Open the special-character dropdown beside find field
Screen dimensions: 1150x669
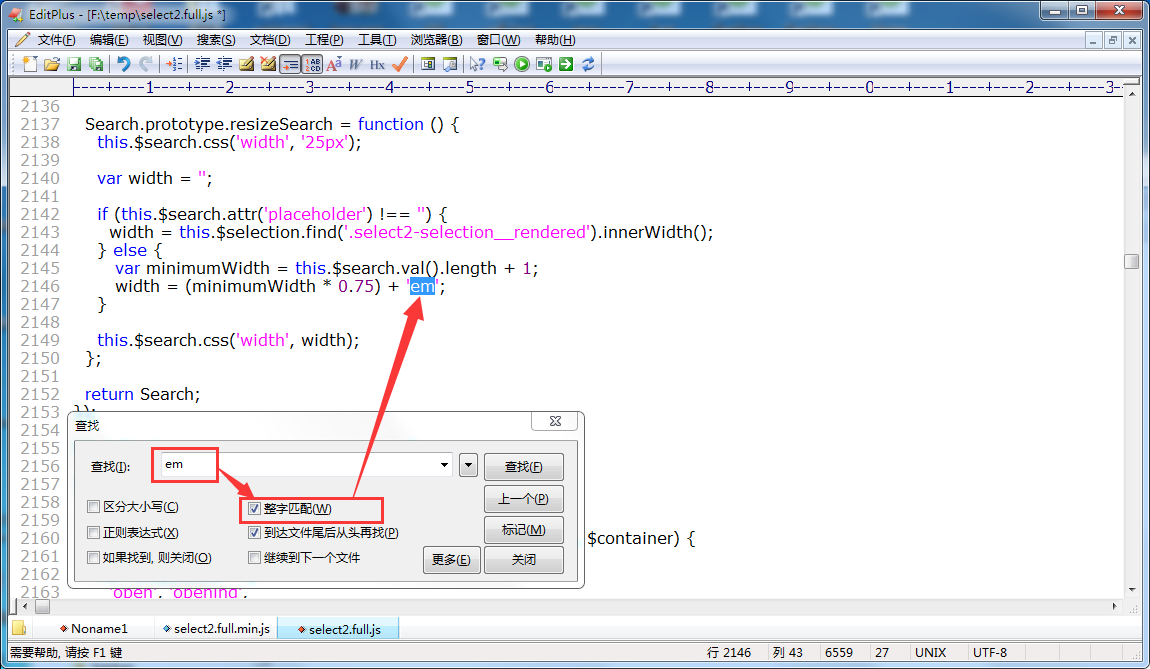[x=468, y=465]
